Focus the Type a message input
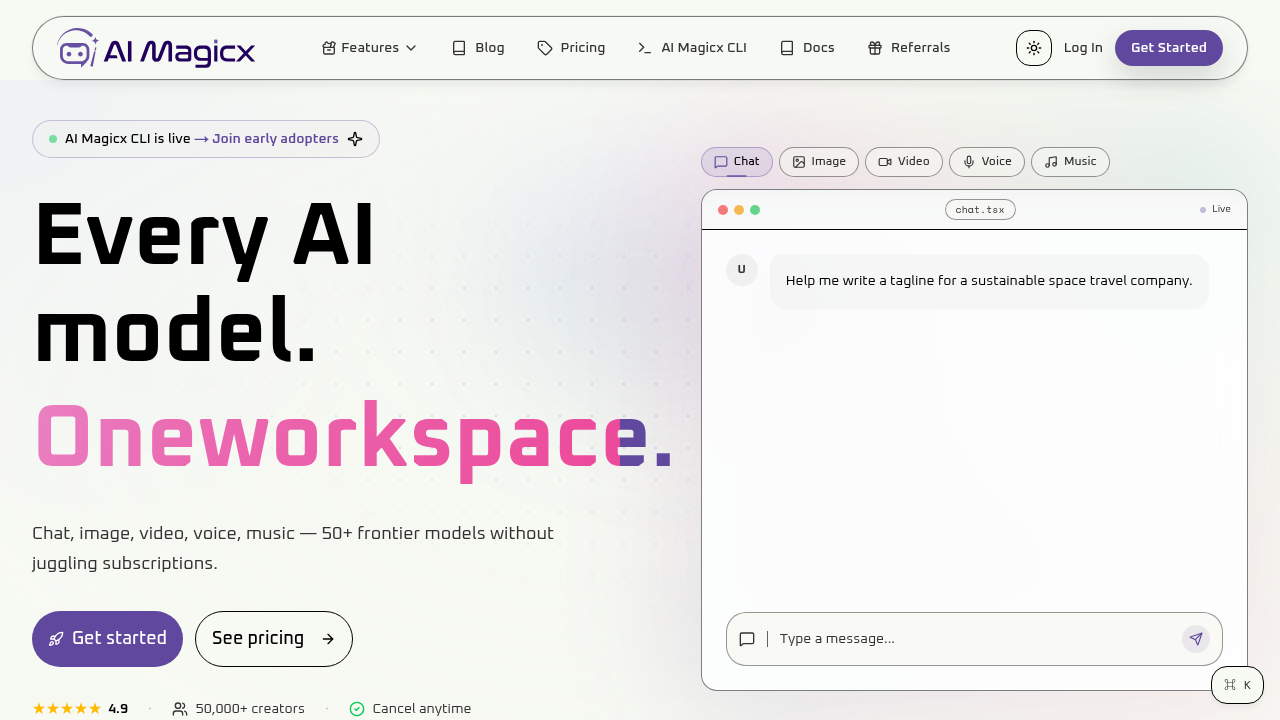 click(976, 639)
